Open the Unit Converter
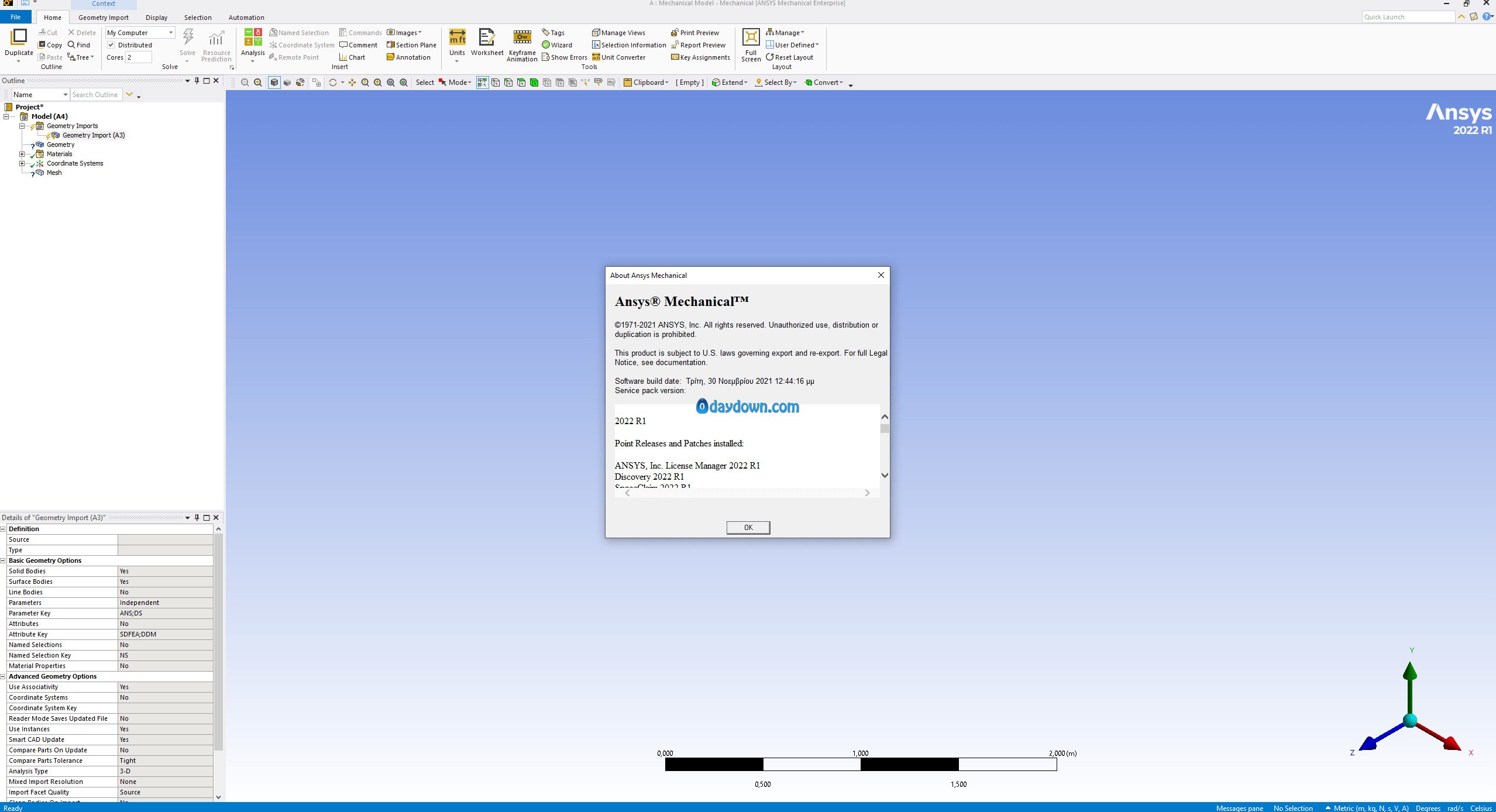Screen dimensions: 1496x812 618,57
